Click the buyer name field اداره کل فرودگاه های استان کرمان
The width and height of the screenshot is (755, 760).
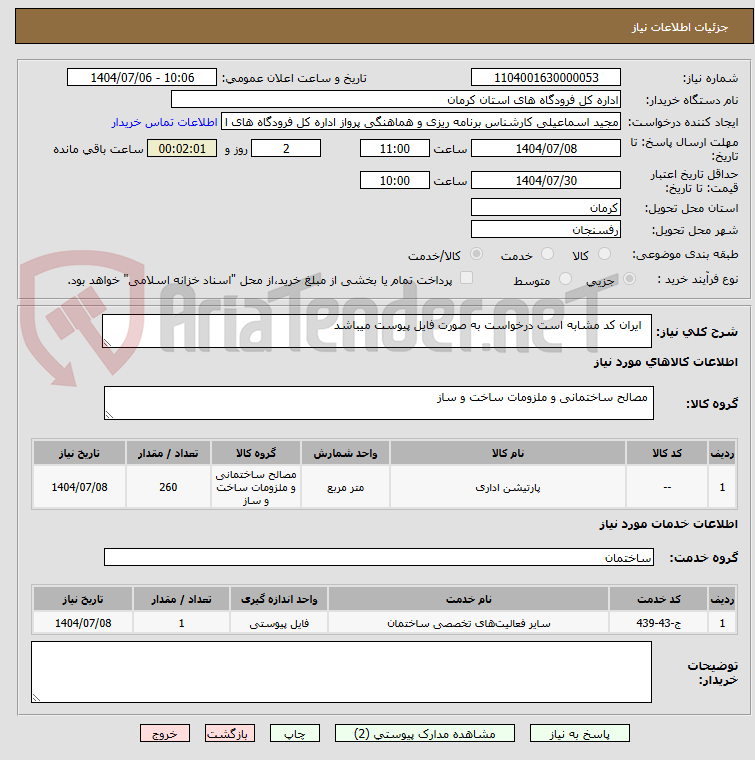tap(396, 100)
